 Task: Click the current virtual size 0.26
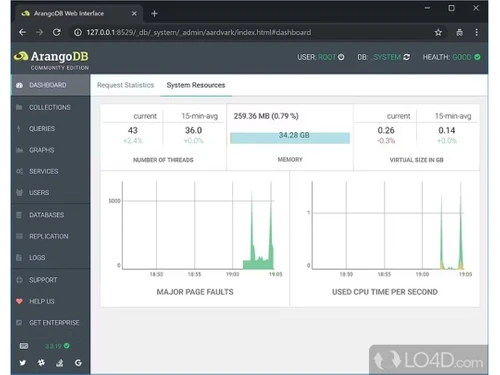[x=386, y=130]
